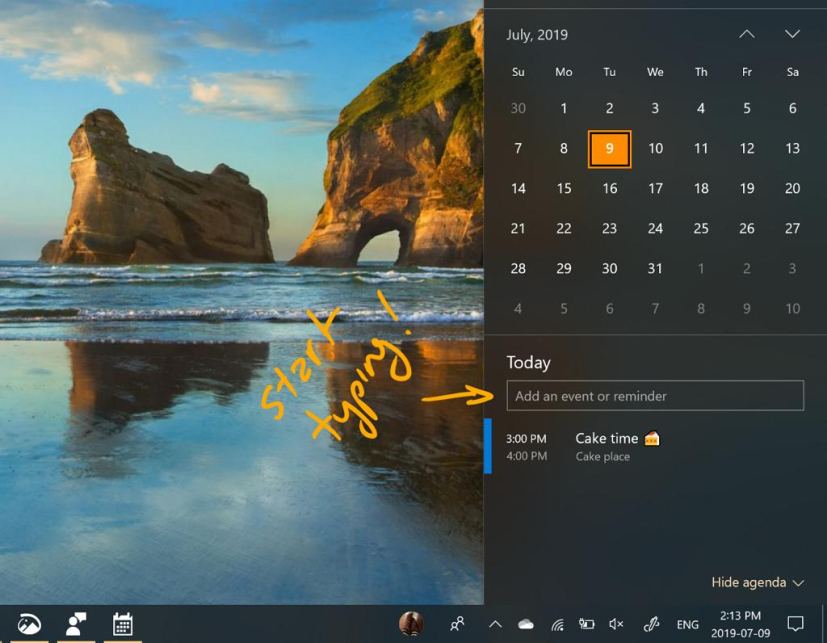Open the Windows Ink pen tray icon

[651, 624]
